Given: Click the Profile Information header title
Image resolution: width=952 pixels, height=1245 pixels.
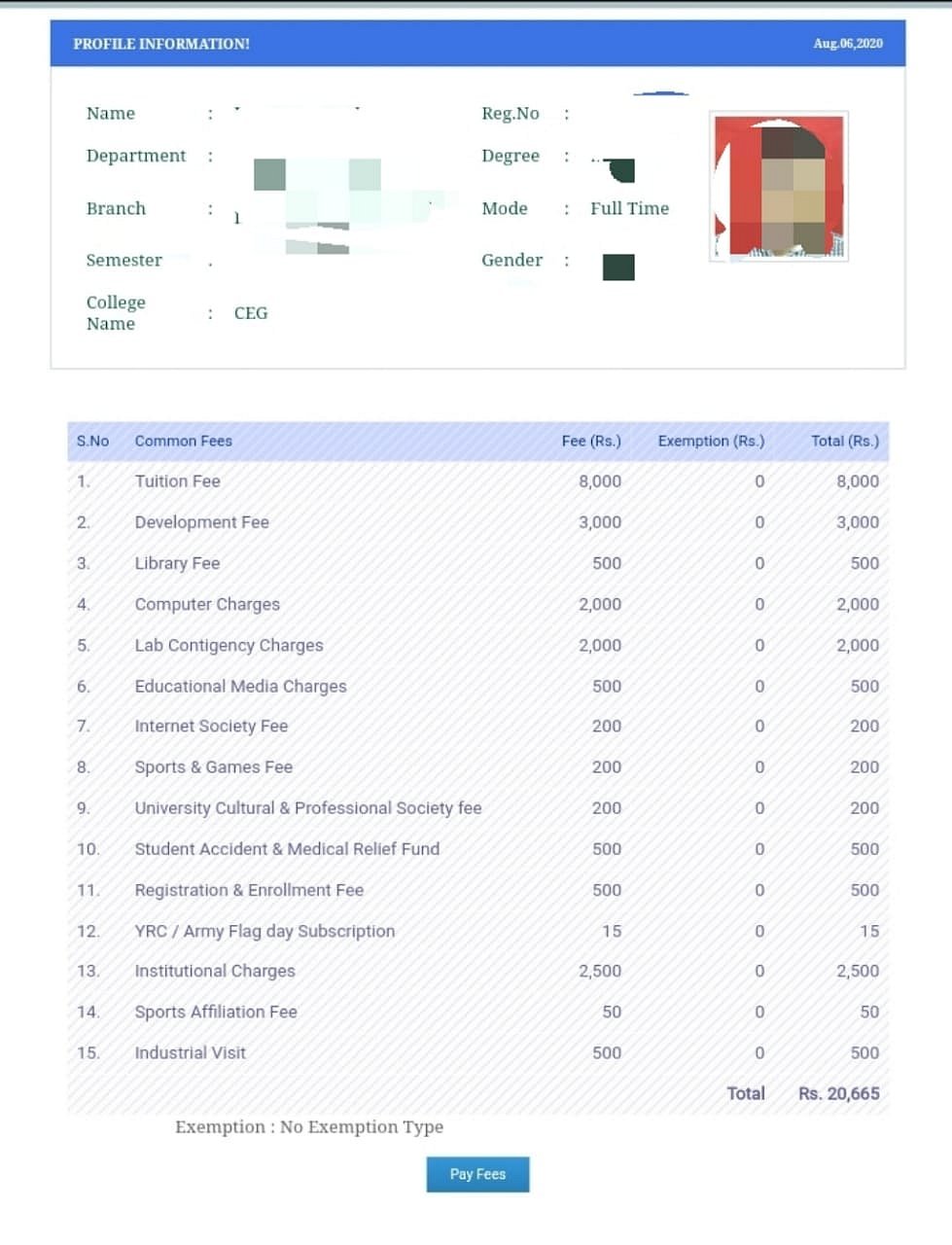Looking at the screenshot, I should point(161,44).
